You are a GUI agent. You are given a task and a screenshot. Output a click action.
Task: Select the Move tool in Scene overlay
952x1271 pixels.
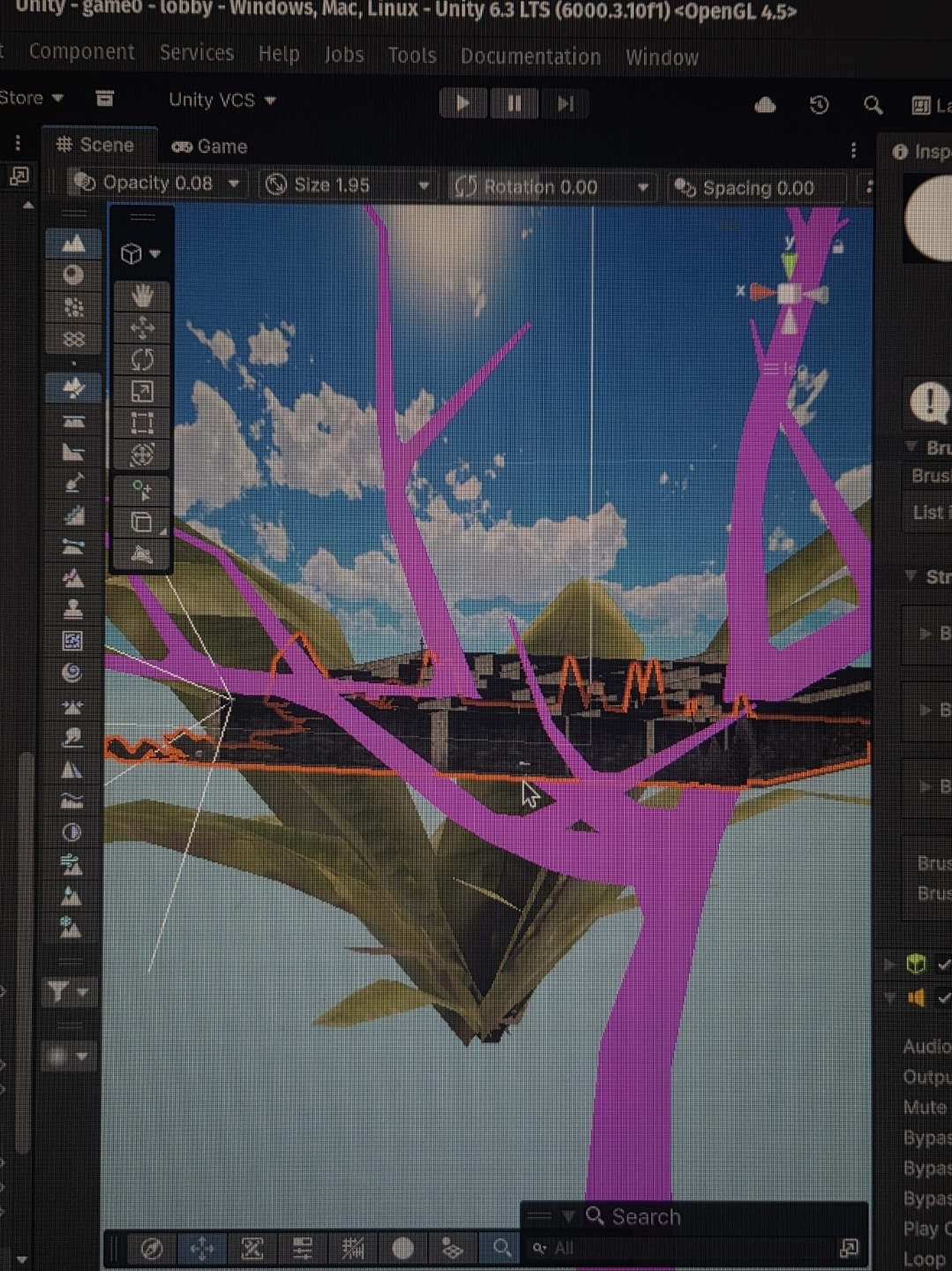(142, 327)
